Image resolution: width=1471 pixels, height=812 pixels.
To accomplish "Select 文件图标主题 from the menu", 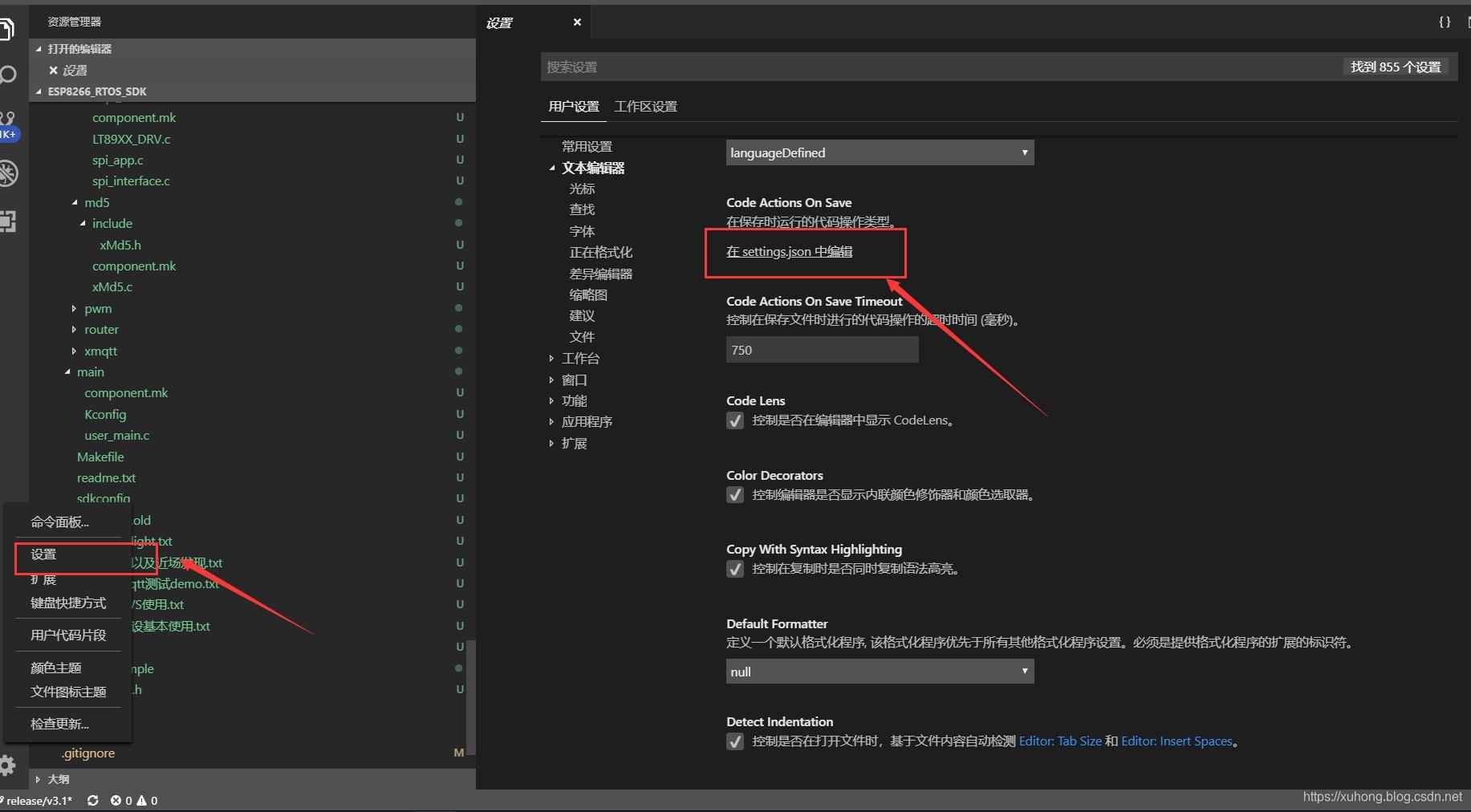I will point(68,692).
